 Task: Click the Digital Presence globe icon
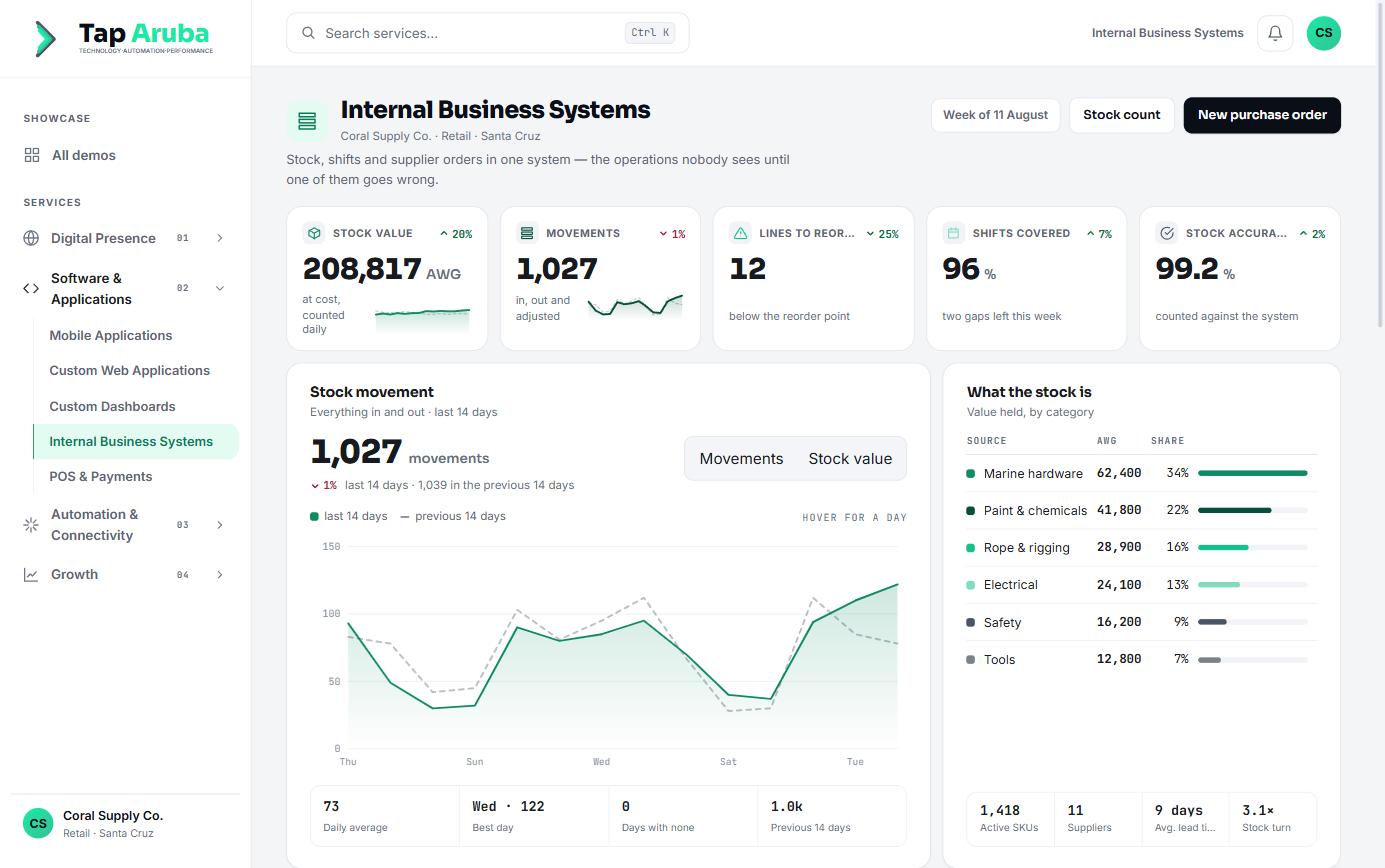pyautogui.click(x=31, y=238)
